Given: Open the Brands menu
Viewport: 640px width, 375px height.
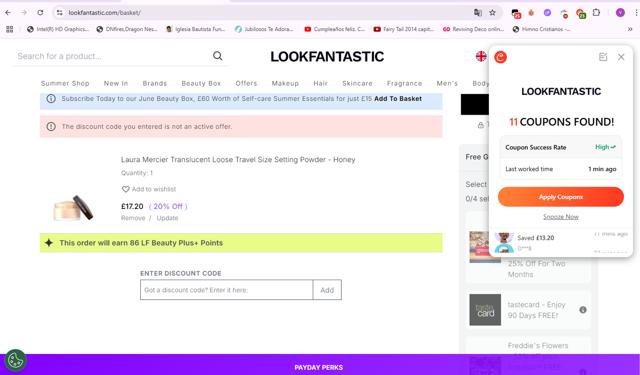Looking at the screenshot, I should pos(155,83).
